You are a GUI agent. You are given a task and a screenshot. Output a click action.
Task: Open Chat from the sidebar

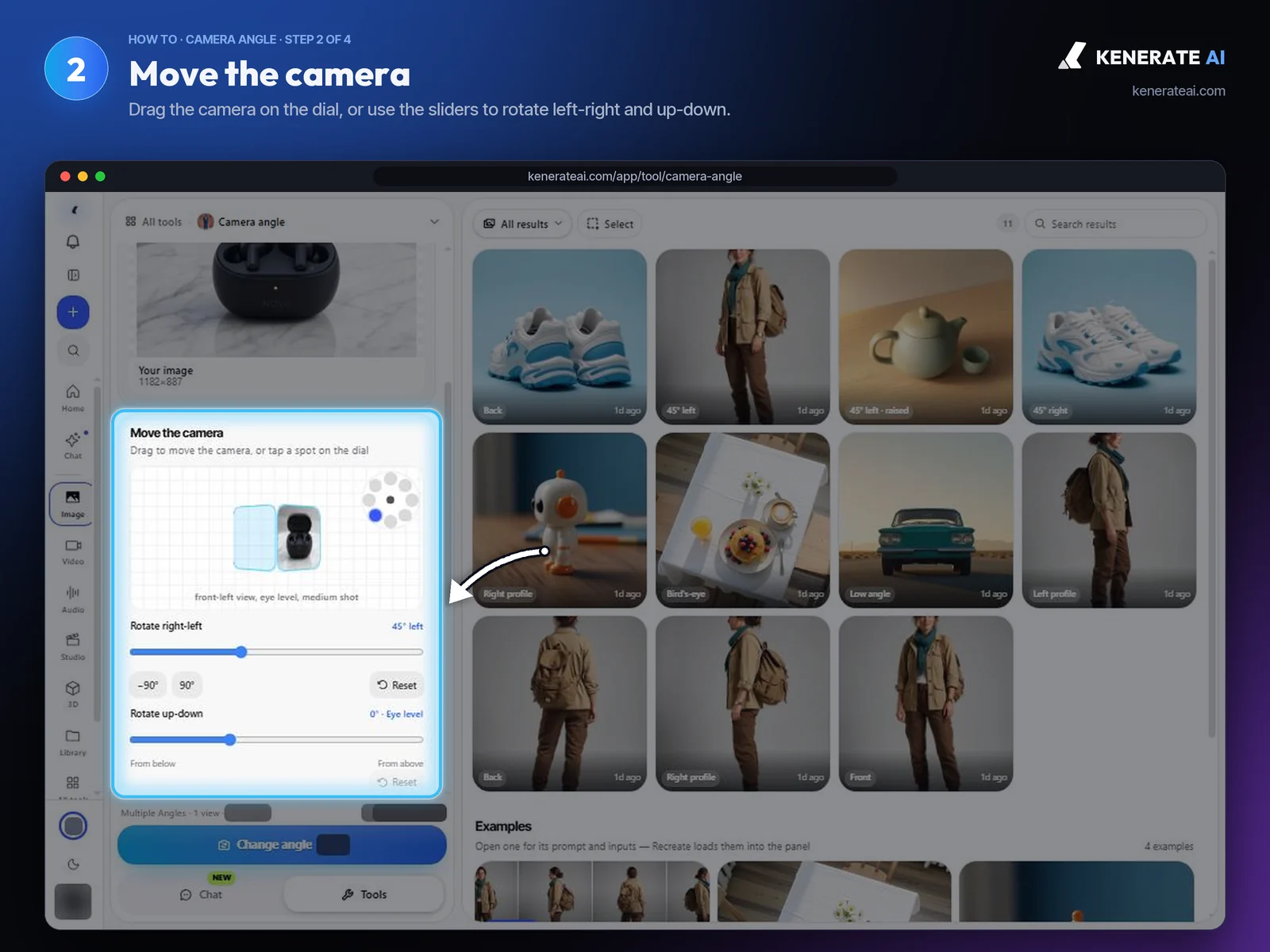[73, 445]
